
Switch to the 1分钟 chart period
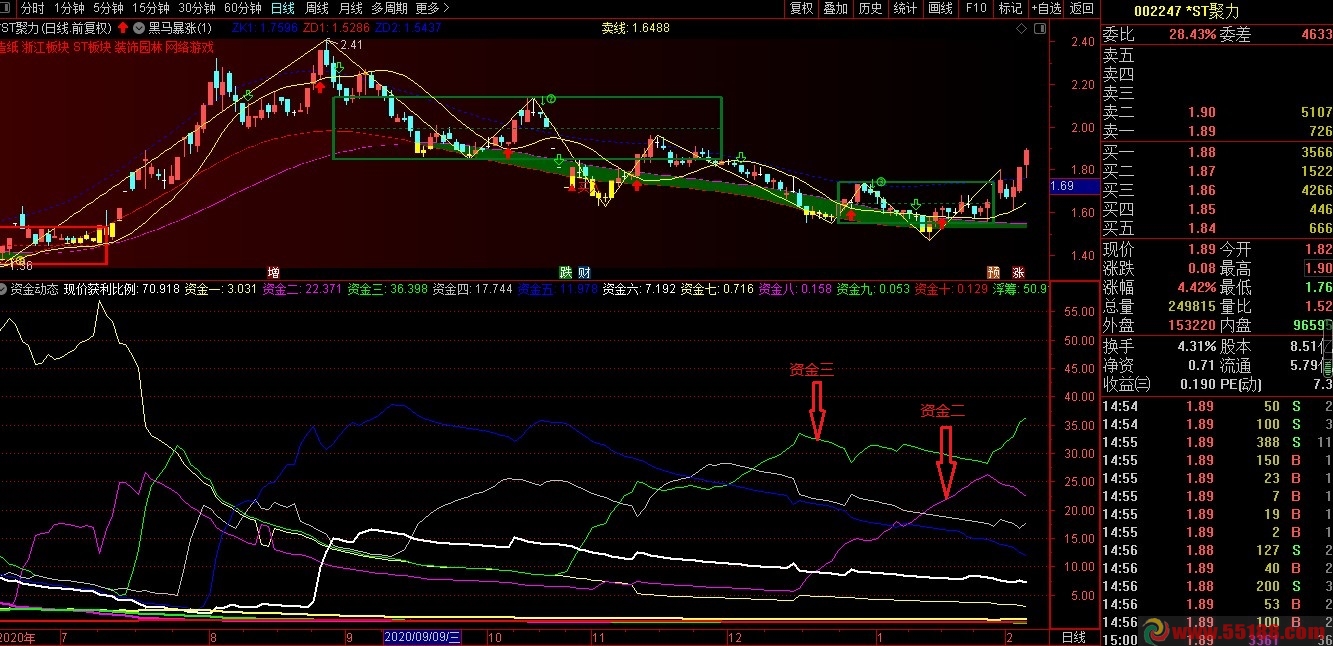pos(68,8)
